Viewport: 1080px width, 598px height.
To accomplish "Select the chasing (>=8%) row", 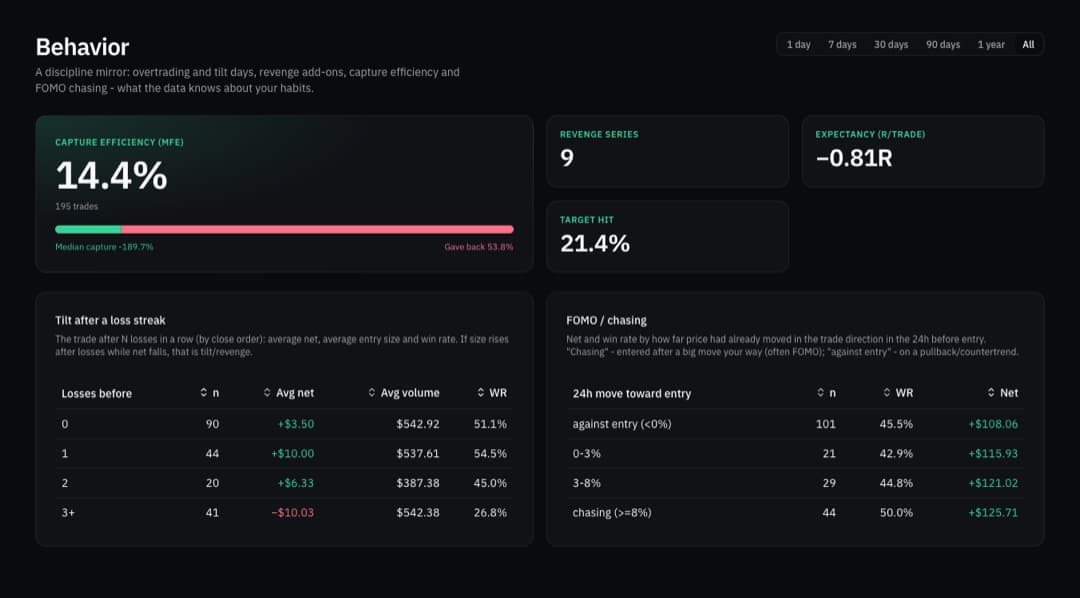I will (795, 513).
